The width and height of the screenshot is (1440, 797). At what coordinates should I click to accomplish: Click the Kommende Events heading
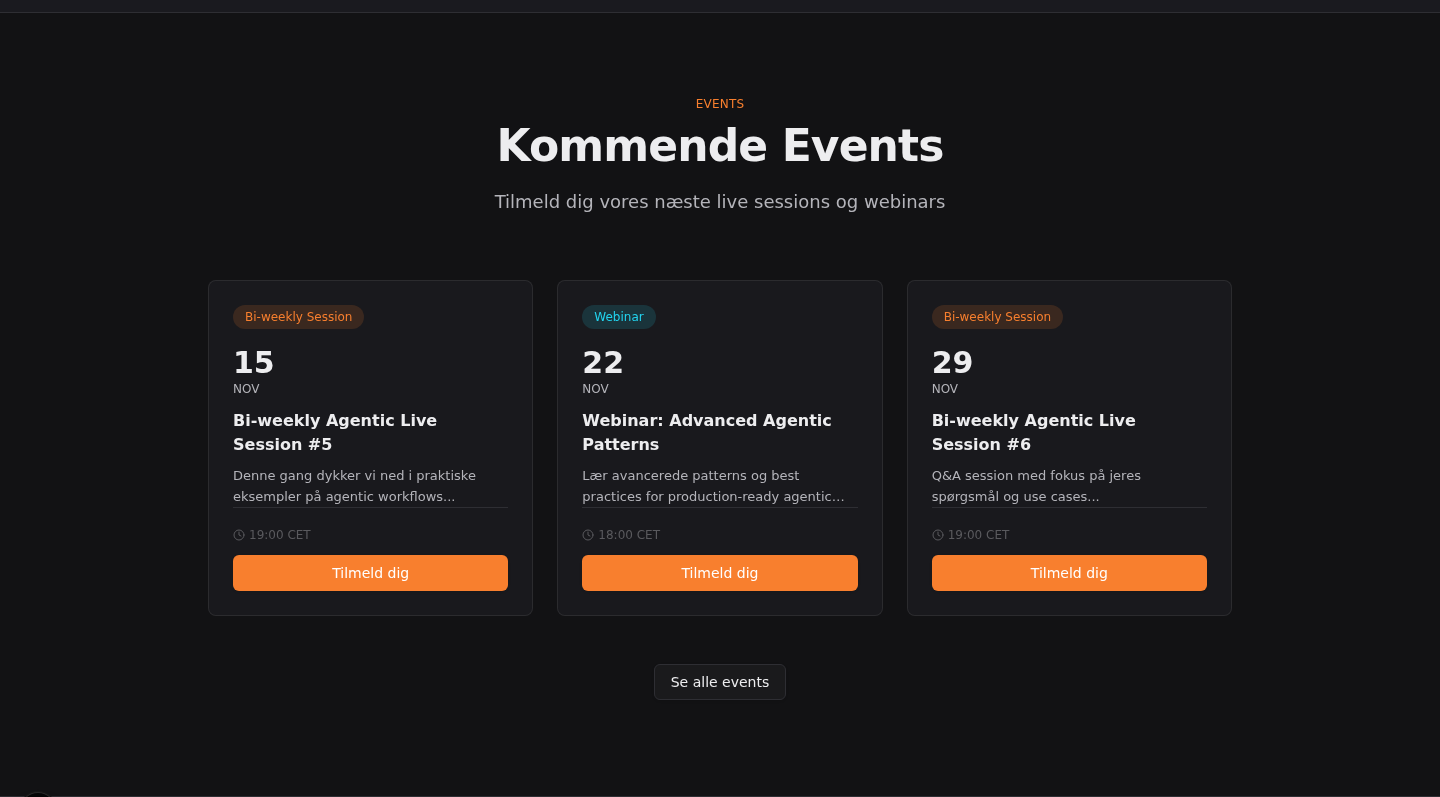tap(720, 146)
